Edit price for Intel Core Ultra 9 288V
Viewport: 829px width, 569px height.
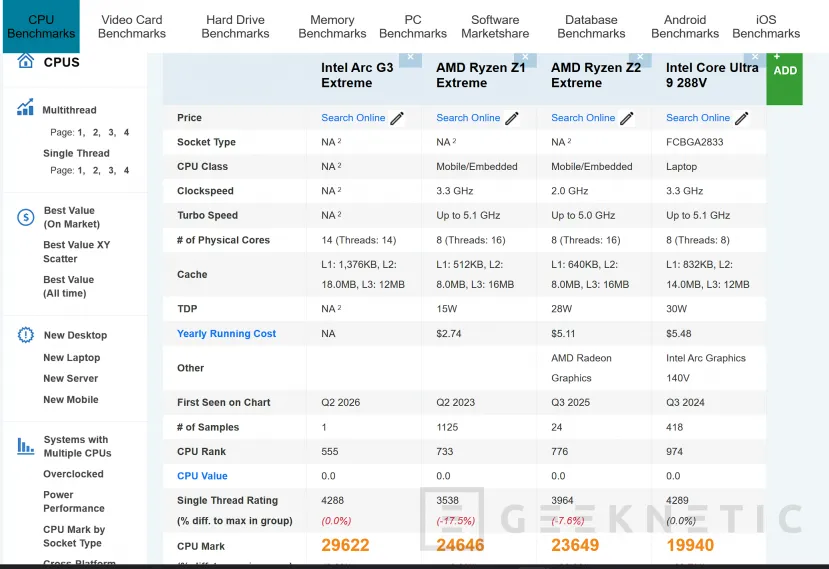[742, 118]
